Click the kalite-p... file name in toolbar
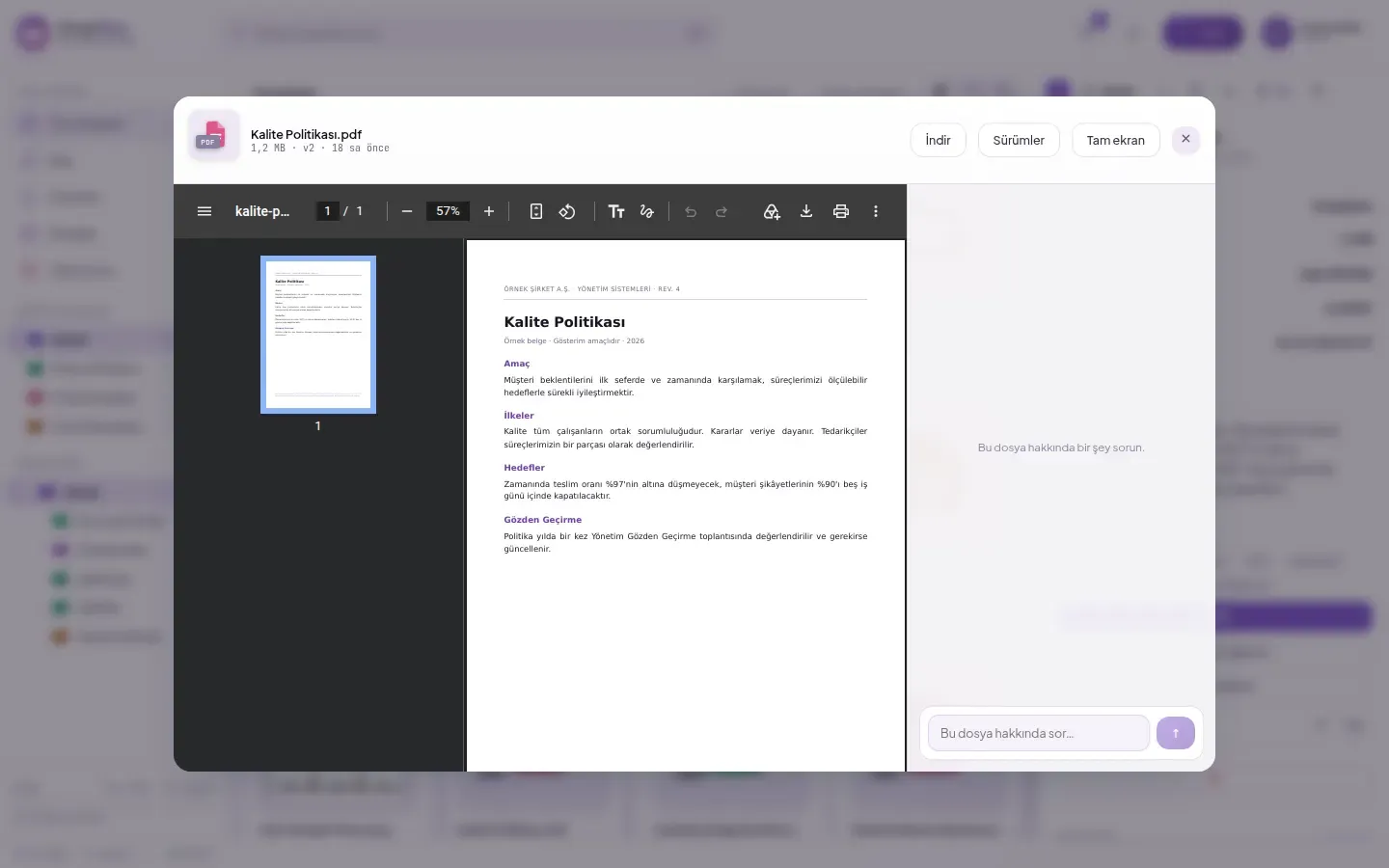 pos(262,211)
